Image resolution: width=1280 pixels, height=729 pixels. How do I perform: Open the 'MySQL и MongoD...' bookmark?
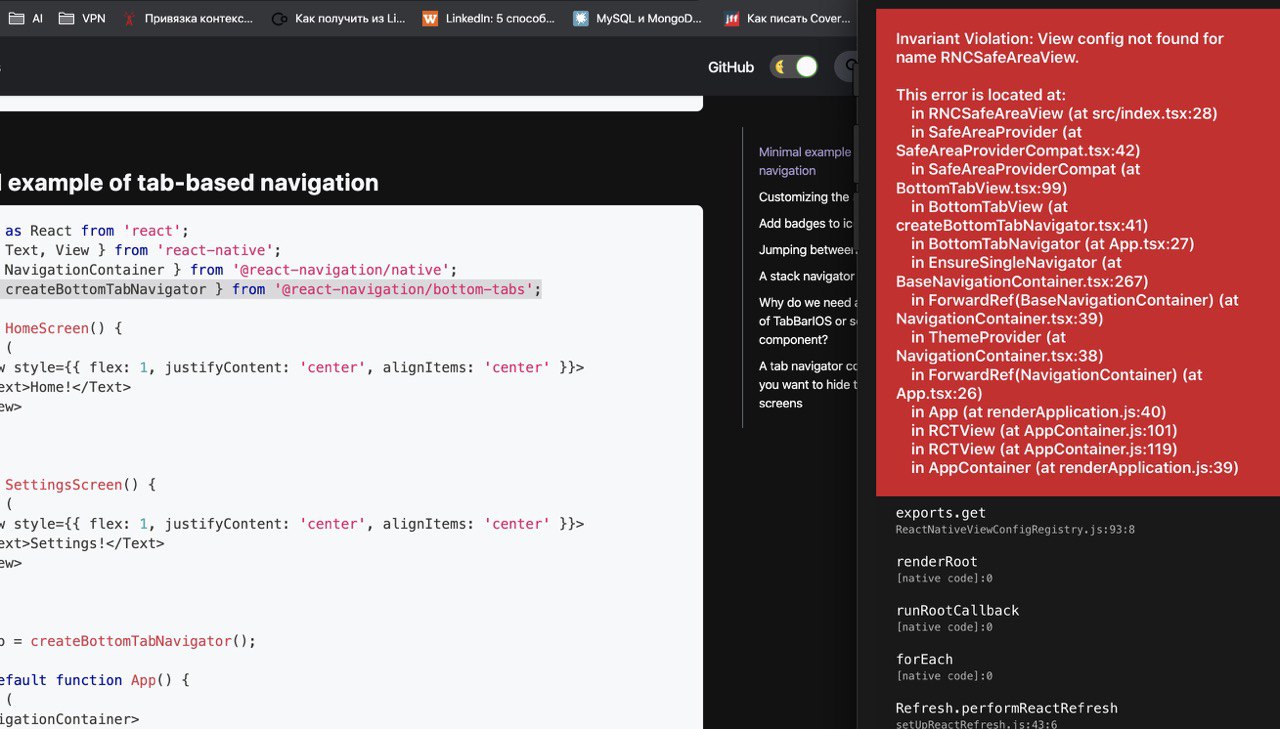click(638, 18)
